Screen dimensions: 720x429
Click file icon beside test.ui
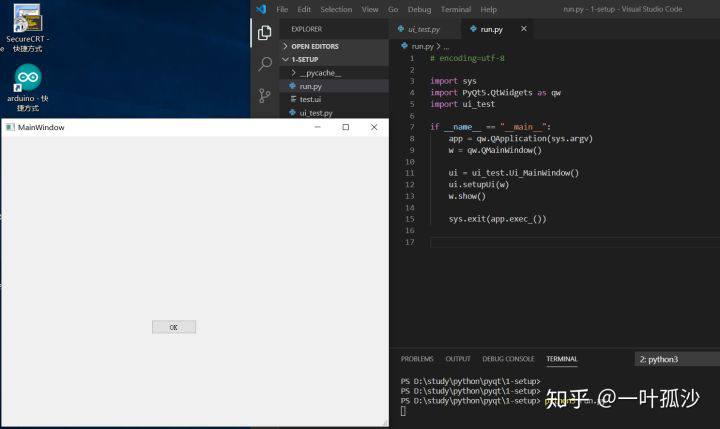pos(293,99)
